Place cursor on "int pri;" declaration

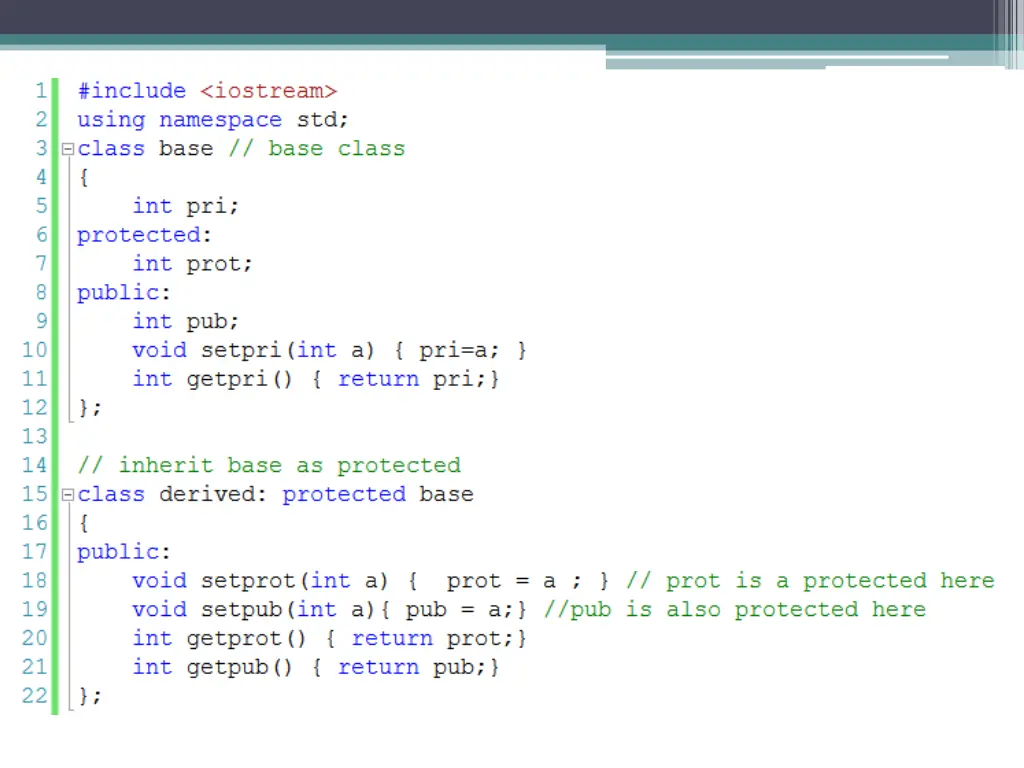186,206
